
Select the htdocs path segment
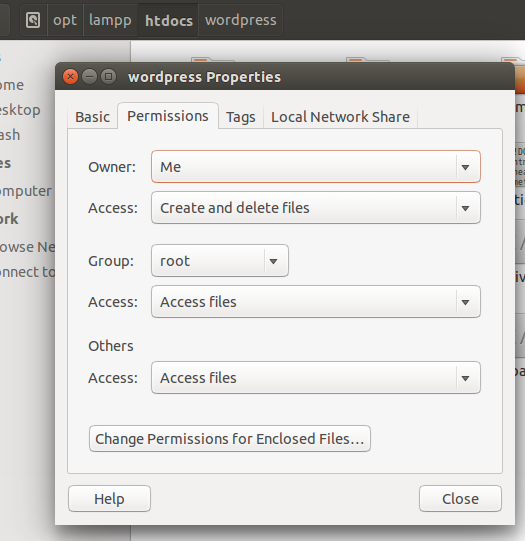tap(168, 20)
